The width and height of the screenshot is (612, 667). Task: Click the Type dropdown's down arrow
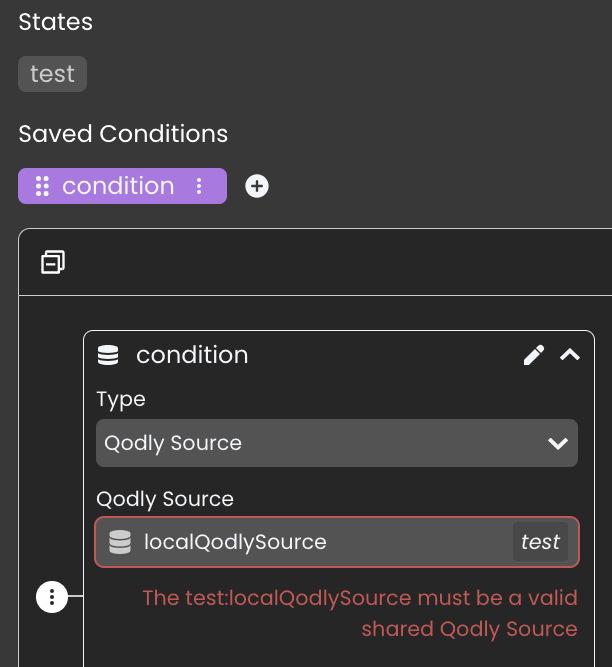coord(558,444)
